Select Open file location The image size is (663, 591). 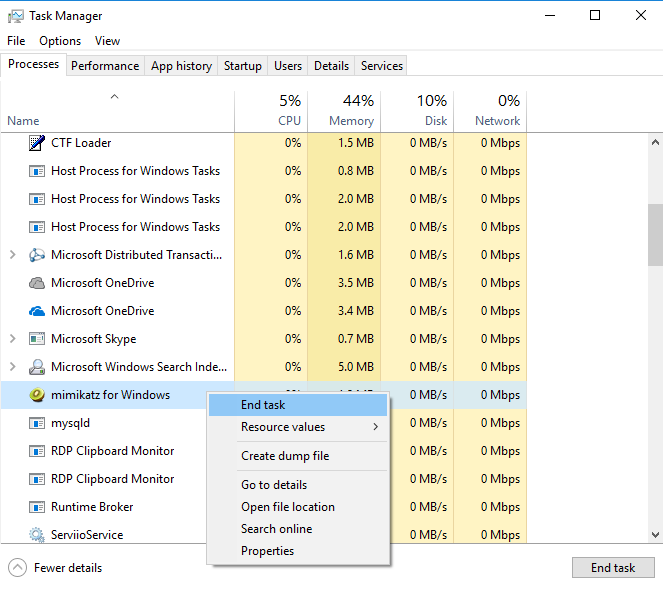[x=298, y=507]
